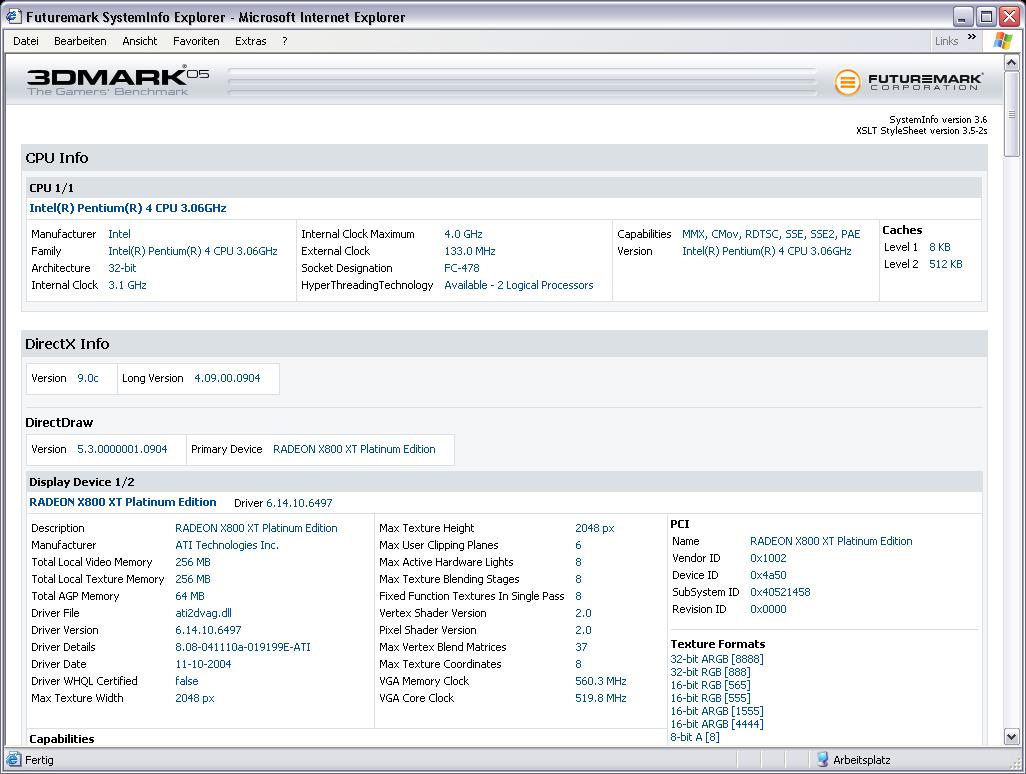The image size is (1026, 774).
Task: Select the Internal Clock value 3.1 GHz
Action: (128, 285)
